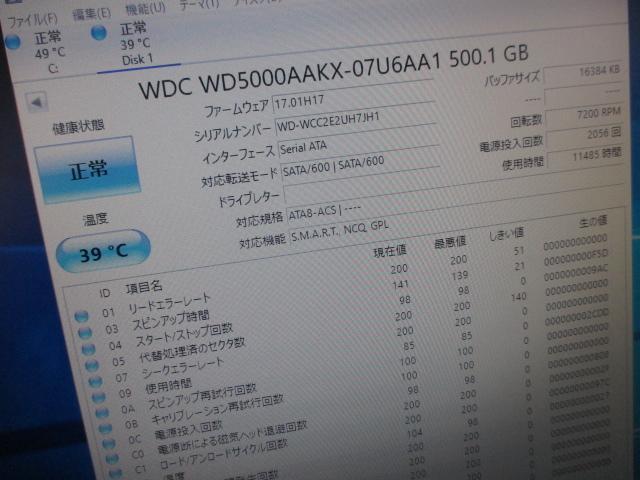Click the 39 °C temperature button

[103, 251]
